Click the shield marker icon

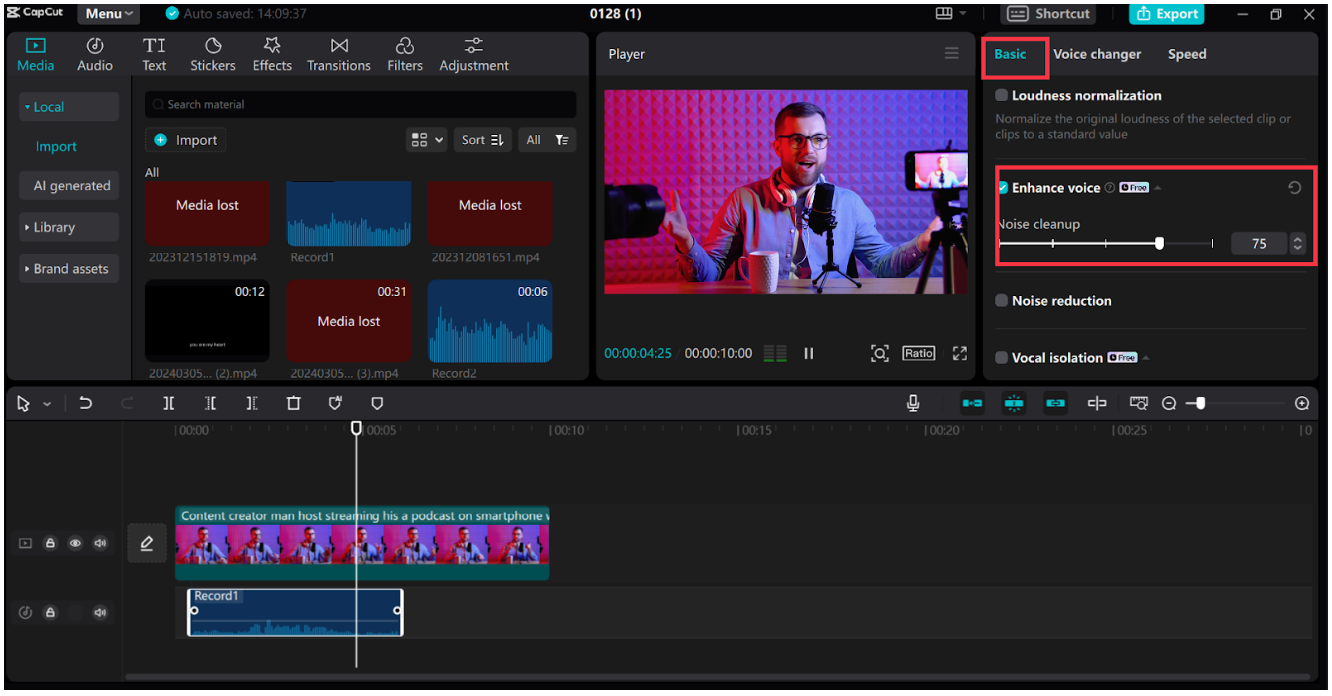pyautogui.click(x=377, y=403)
